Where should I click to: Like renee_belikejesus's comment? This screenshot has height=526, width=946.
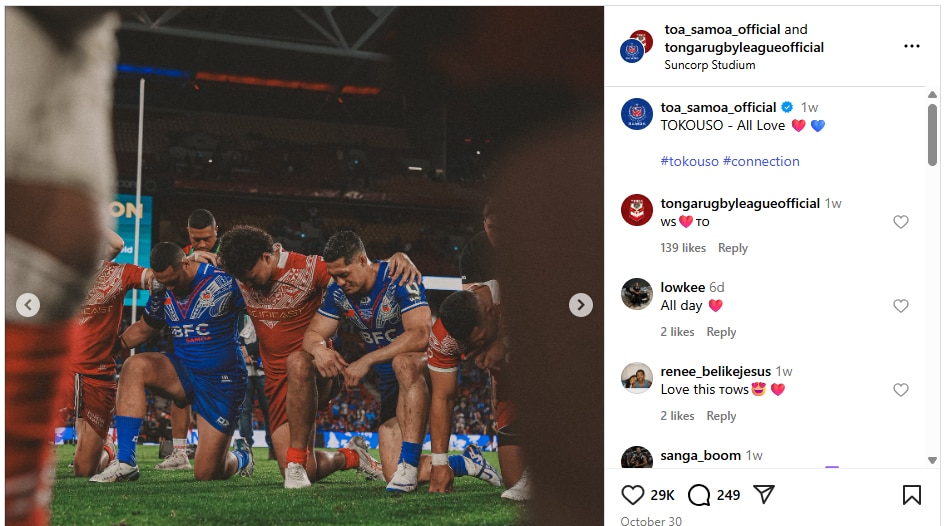[x=901, y=390]
